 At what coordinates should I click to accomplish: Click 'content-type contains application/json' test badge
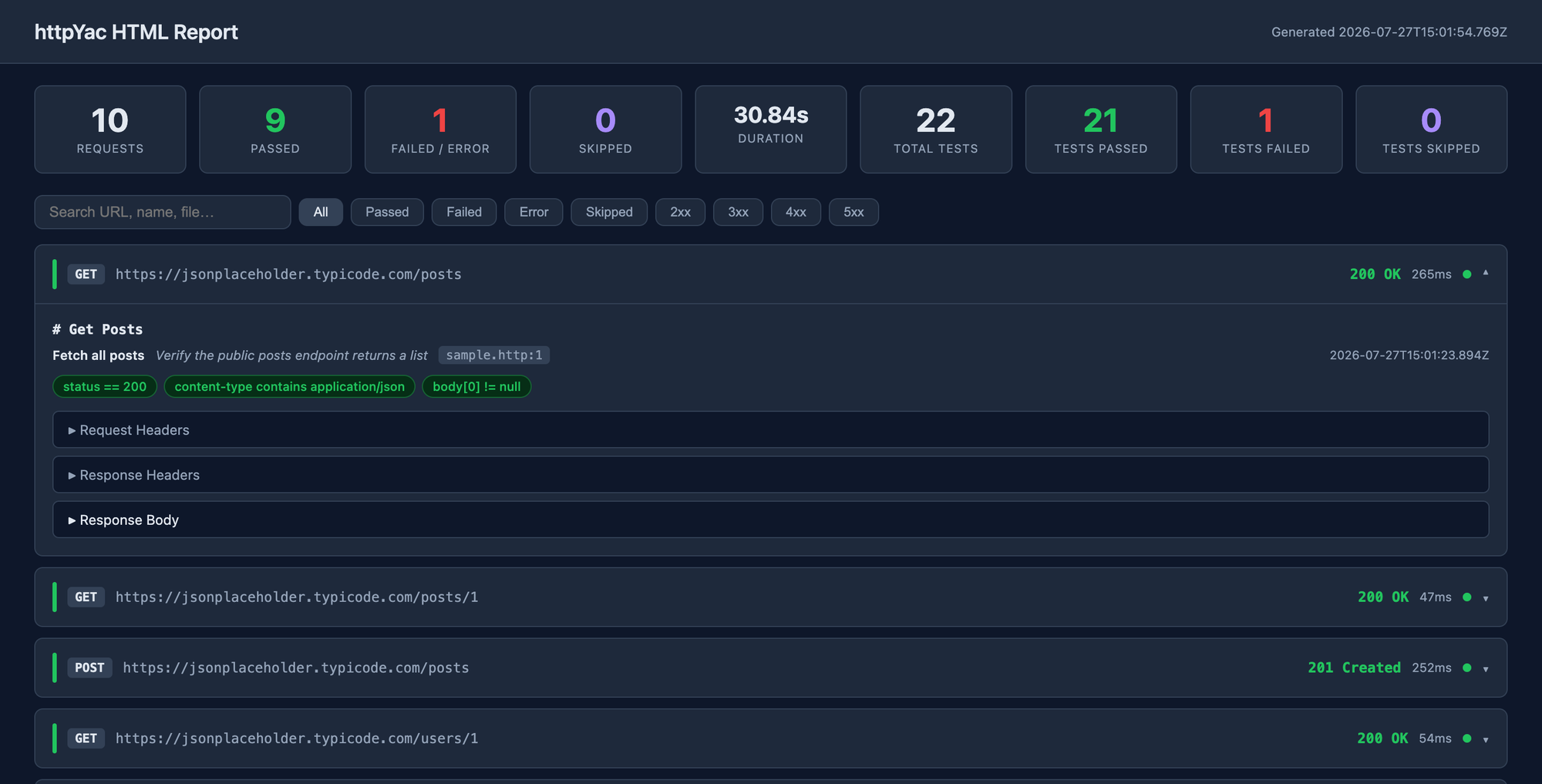tap(289, 386)
